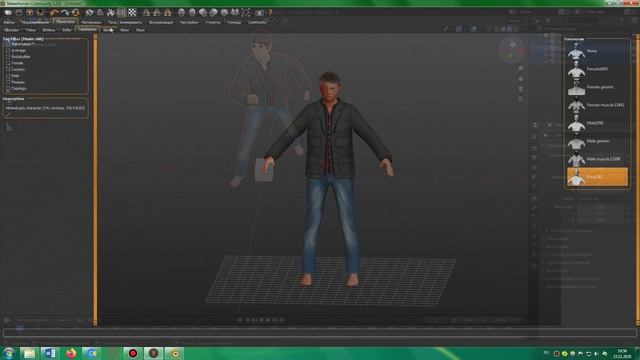640x360 pixels.
Task: Click the circular Reset model icon
Action: click(76, 13)
